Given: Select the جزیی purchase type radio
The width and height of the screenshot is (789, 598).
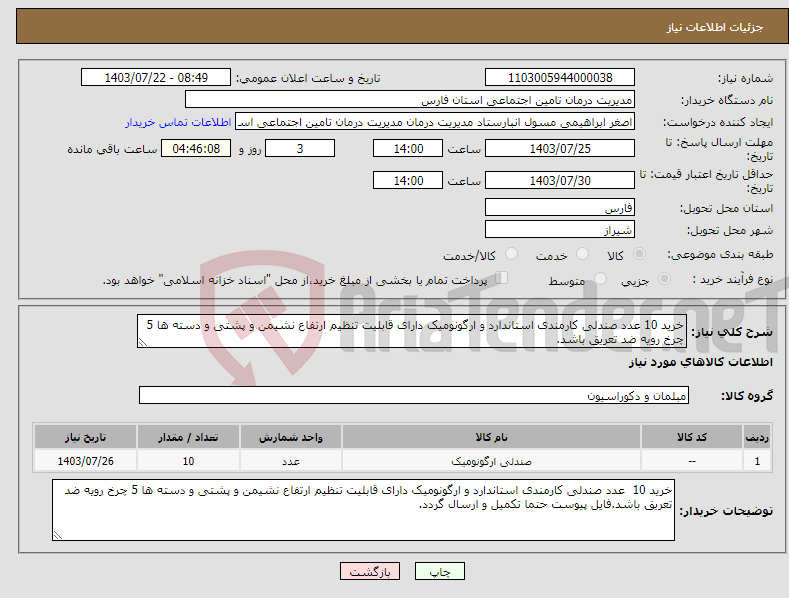Looking at the screenshot, I should [x=664, y=278].
